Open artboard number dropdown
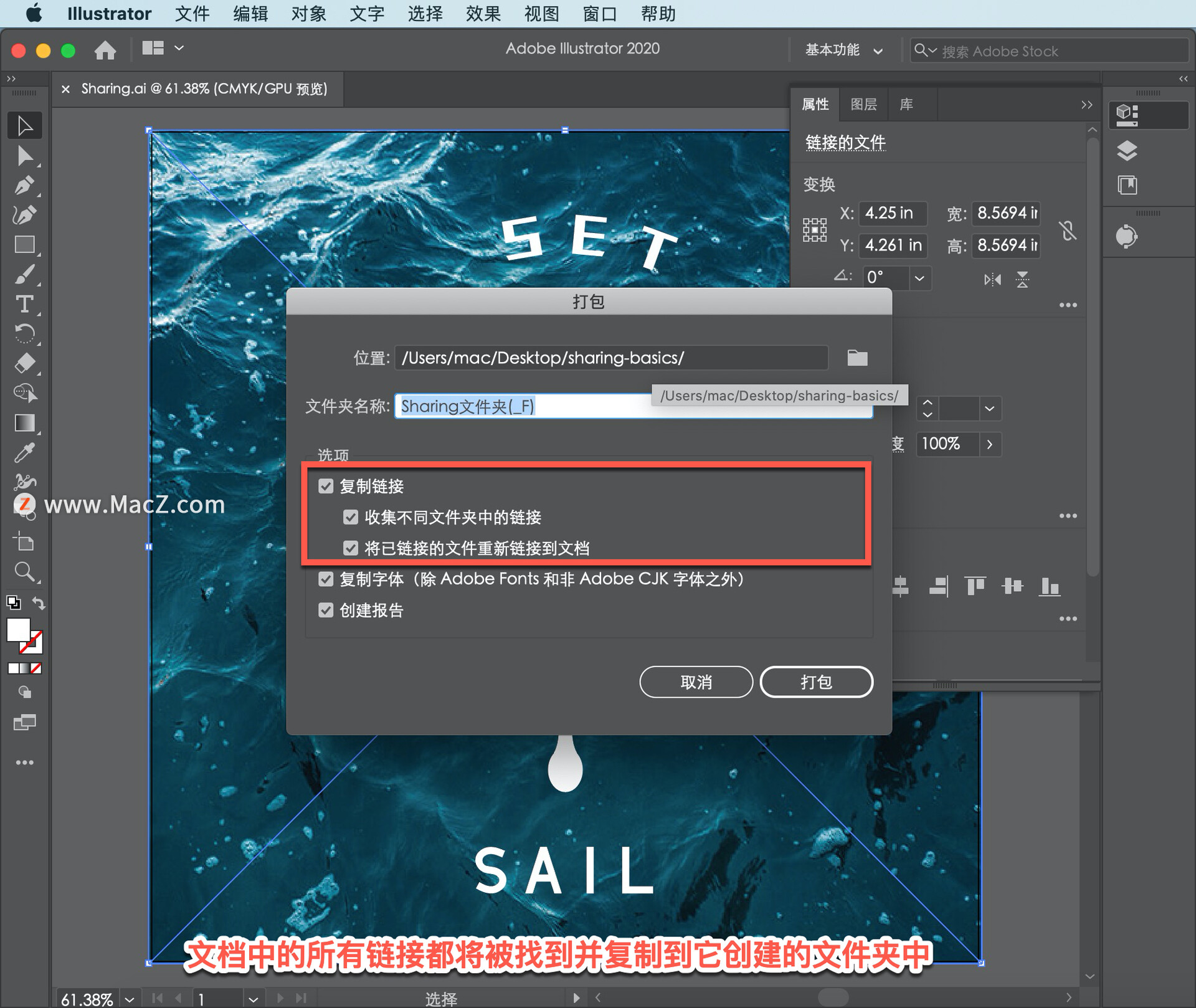Image resolution: width=1196 pixels, height=1008 pixels. coord(253,999)
